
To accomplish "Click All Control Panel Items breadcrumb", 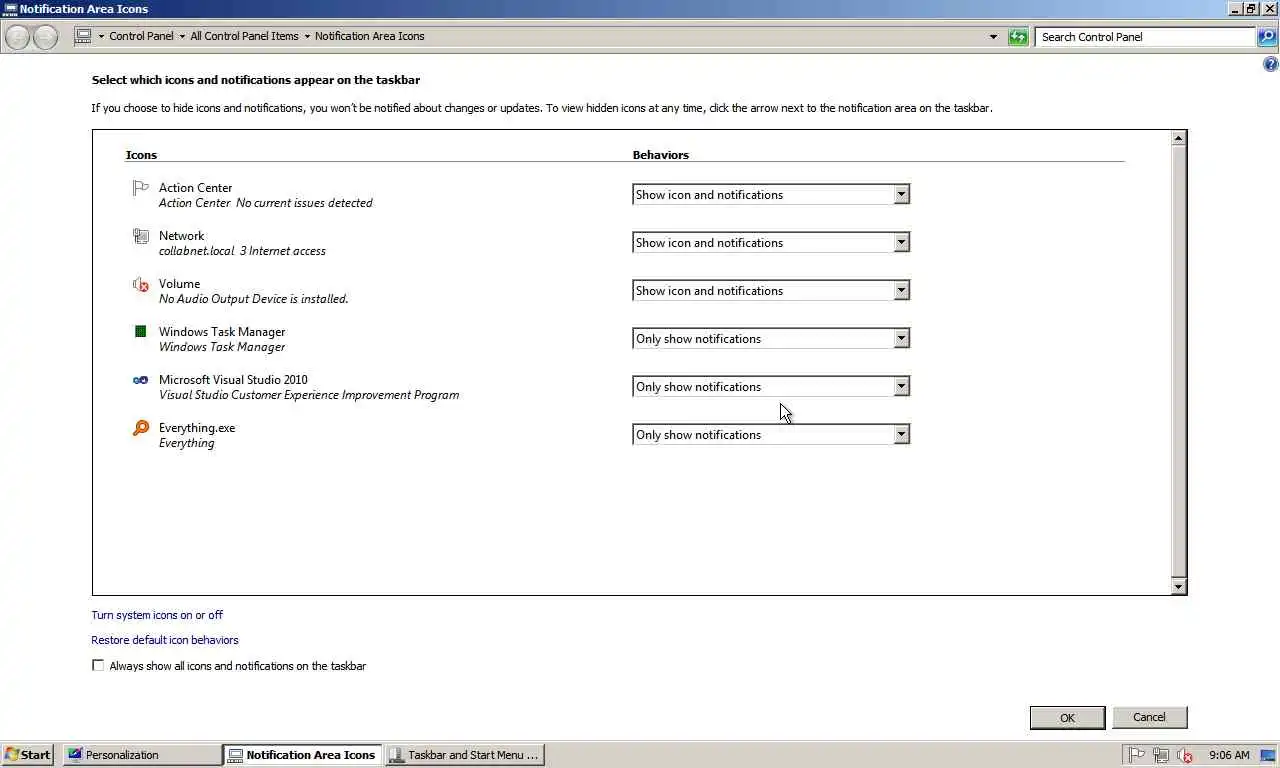I will point(244,36).
